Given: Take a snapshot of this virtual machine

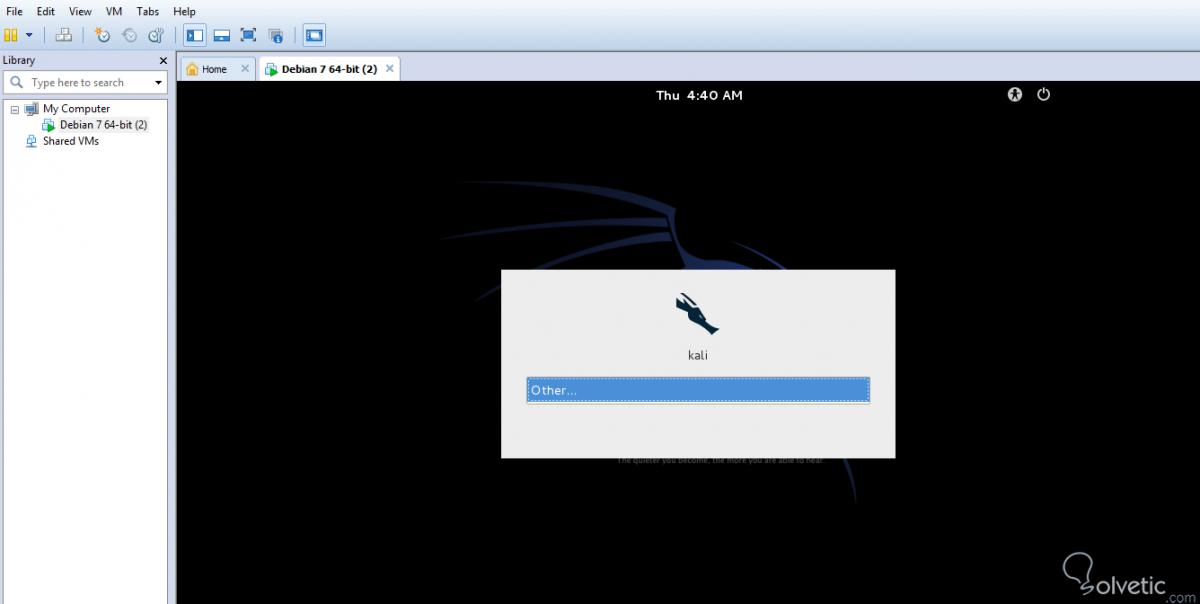Looking at the screenshot, I should (x=102, y=35).
